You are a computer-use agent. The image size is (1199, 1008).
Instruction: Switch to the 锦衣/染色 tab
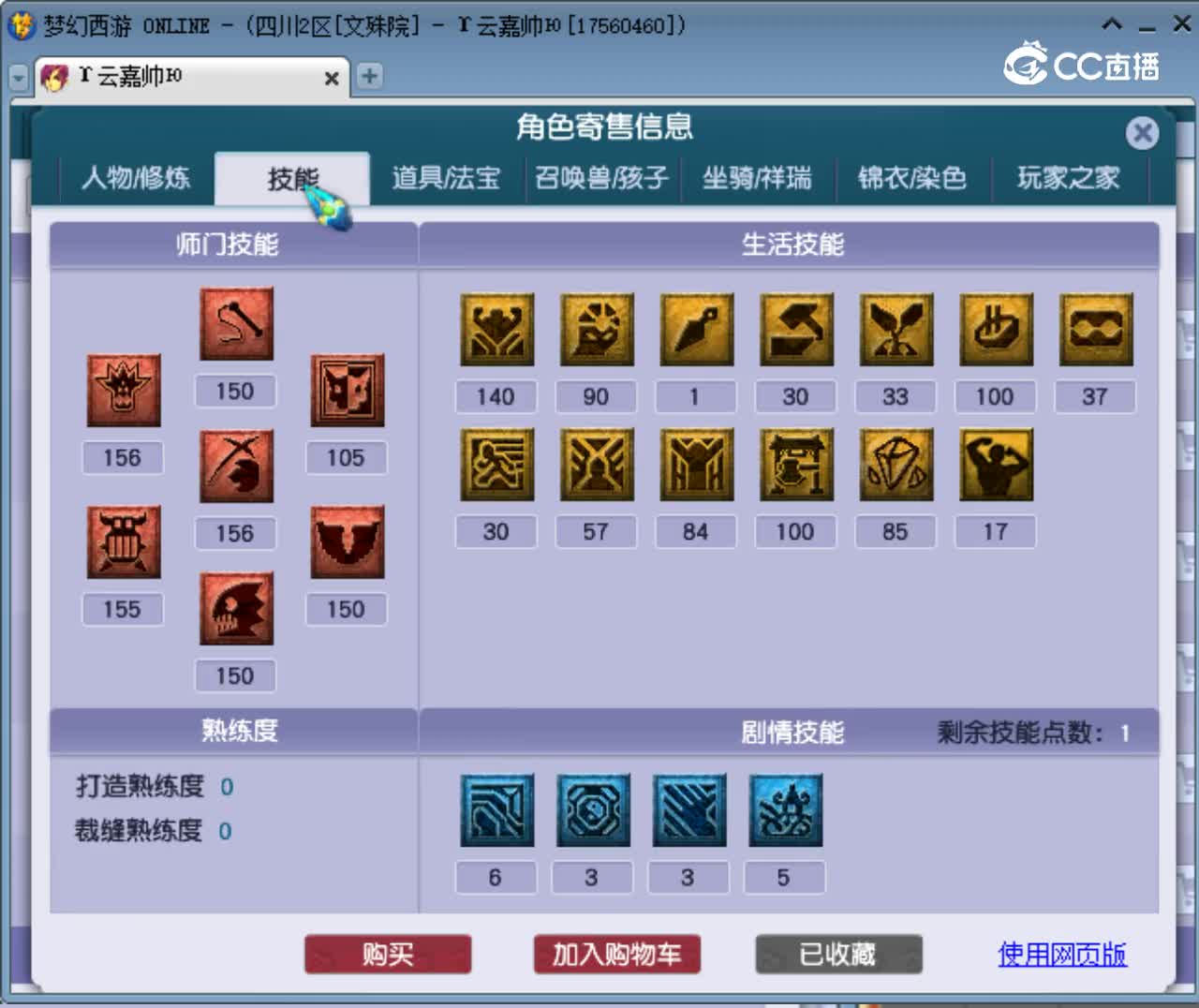point(912,178)
